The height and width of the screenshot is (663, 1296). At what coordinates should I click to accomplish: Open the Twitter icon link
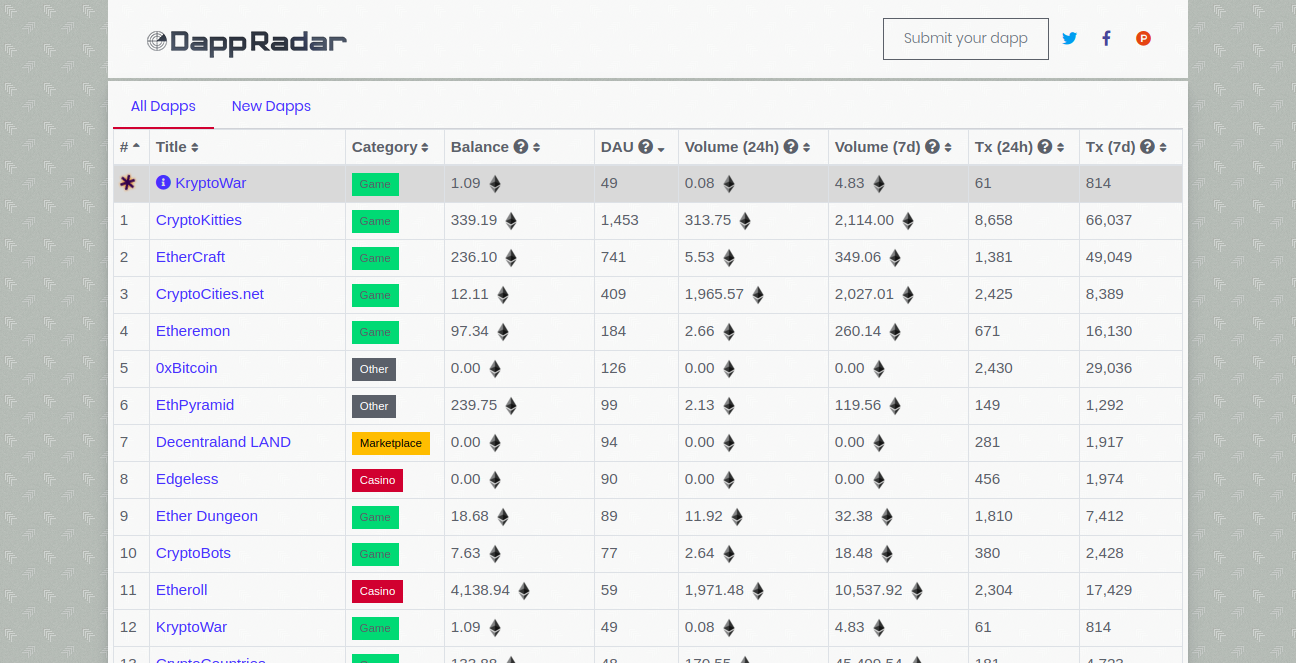[1069, 39]
